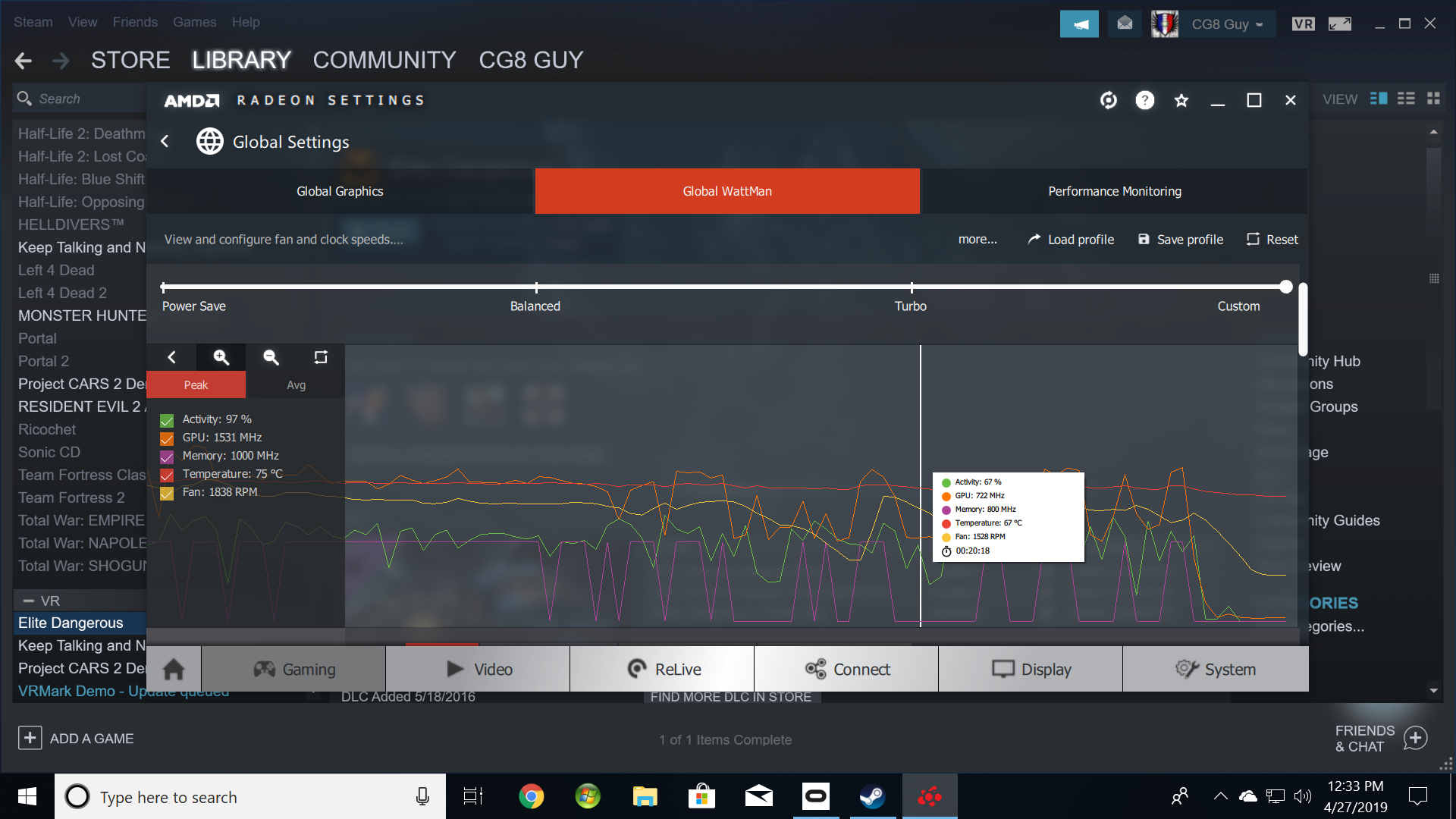Viewport: 1456px width, 819px height.
Task: Go back from Global Settings
Action: point(165,141)
